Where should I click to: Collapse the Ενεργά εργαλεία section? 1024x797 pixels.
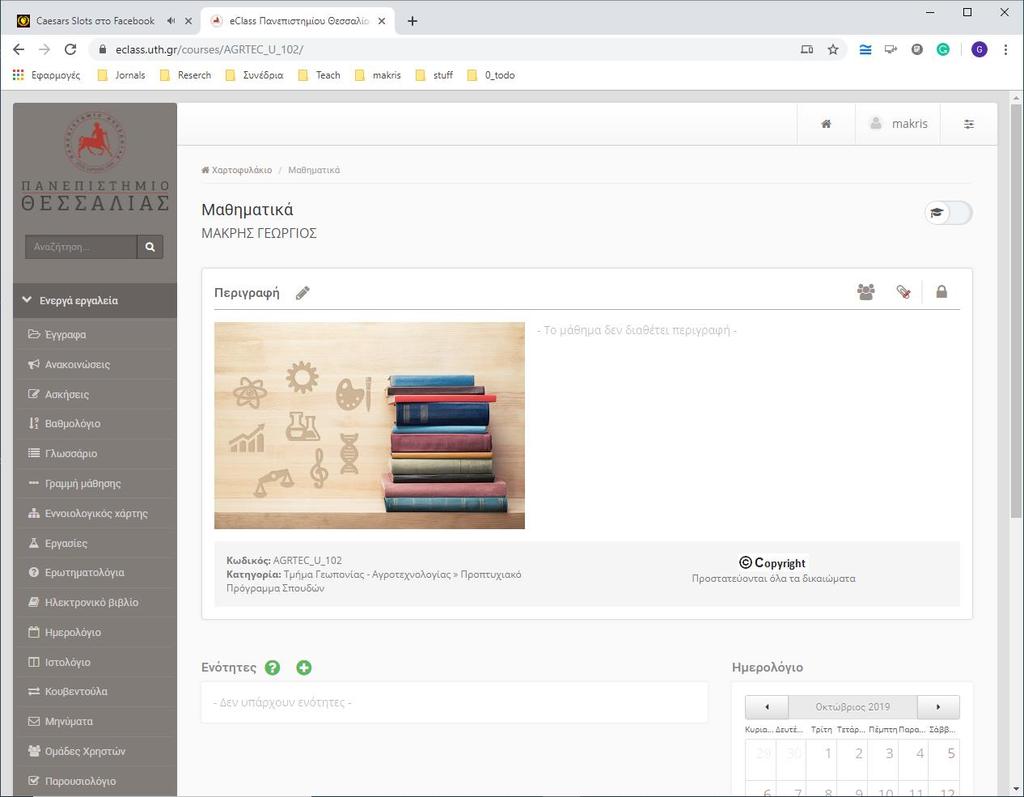[x=95, y=301]
